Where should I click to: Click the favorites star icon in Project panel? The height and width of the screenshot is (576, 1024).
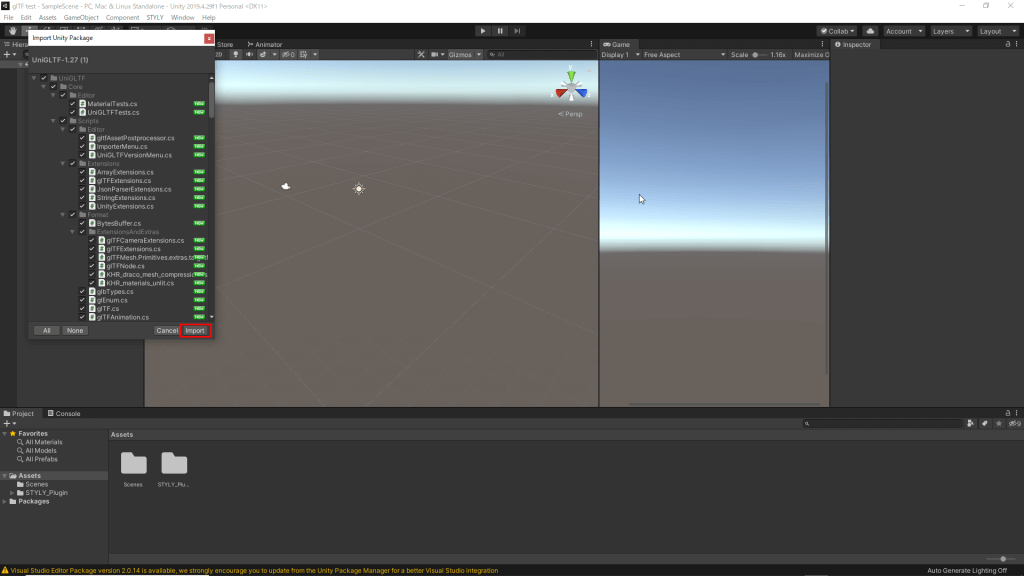[x=1000, y=423]
